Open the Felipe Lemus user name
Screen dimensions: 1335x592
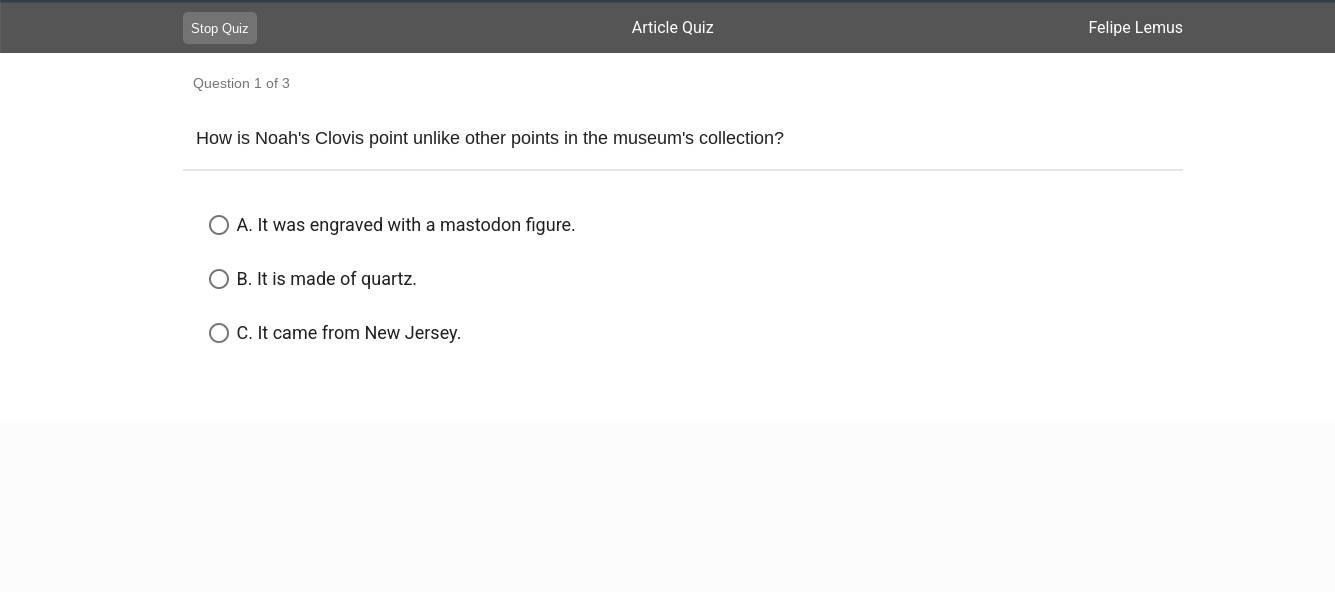(1135, 28)
